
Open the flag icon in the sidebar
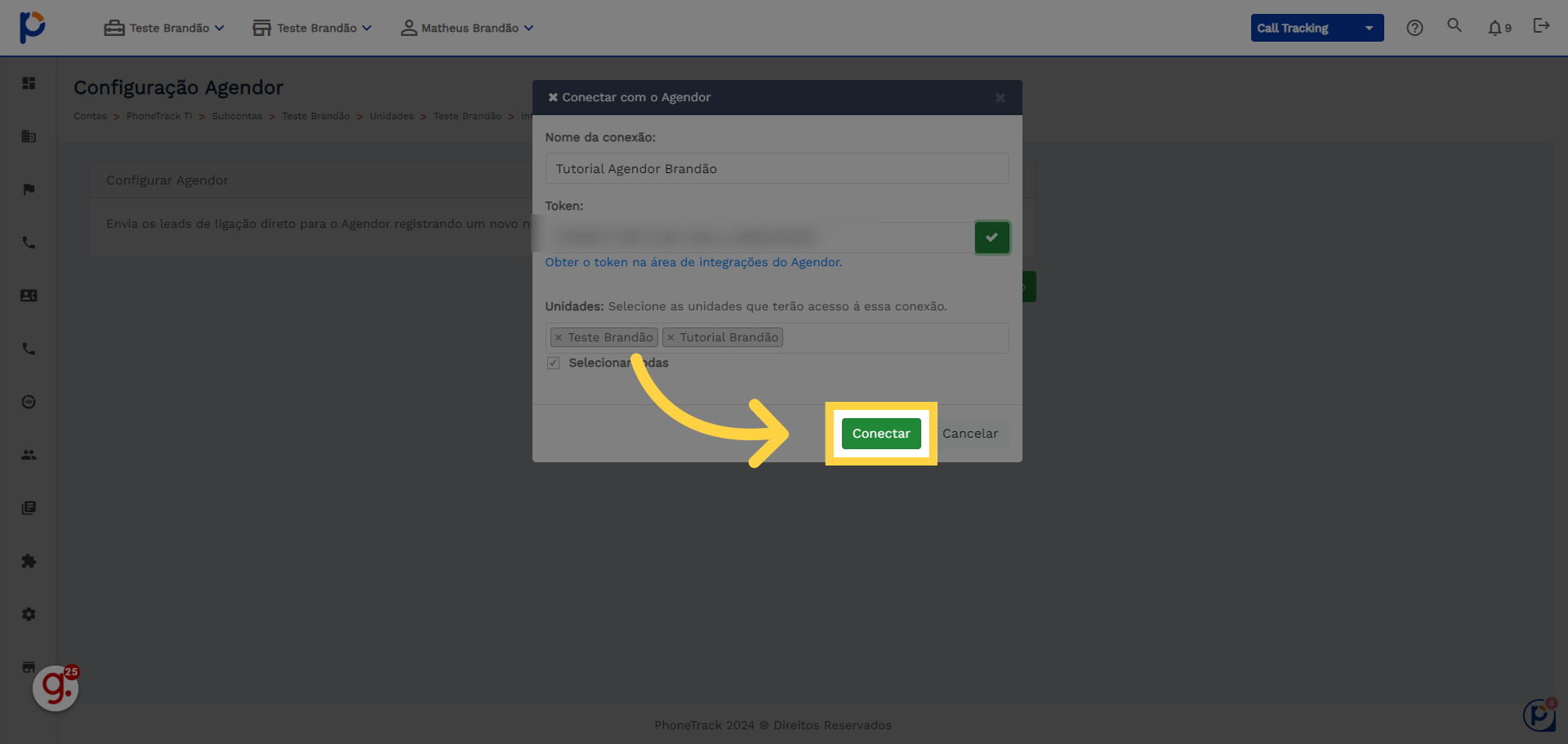coord(29,189)
